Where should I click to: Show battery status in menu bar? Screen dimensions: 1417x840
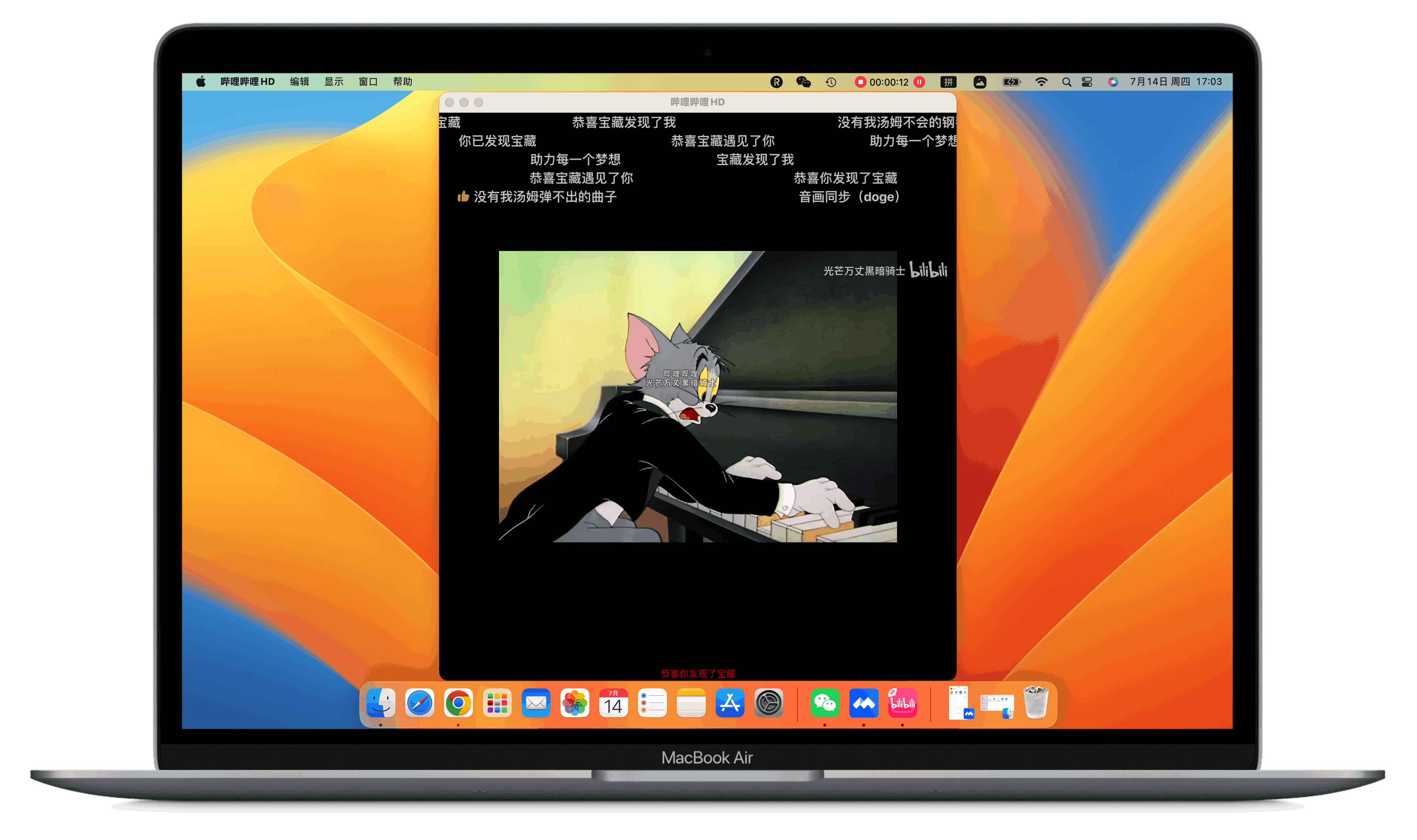1011,82
